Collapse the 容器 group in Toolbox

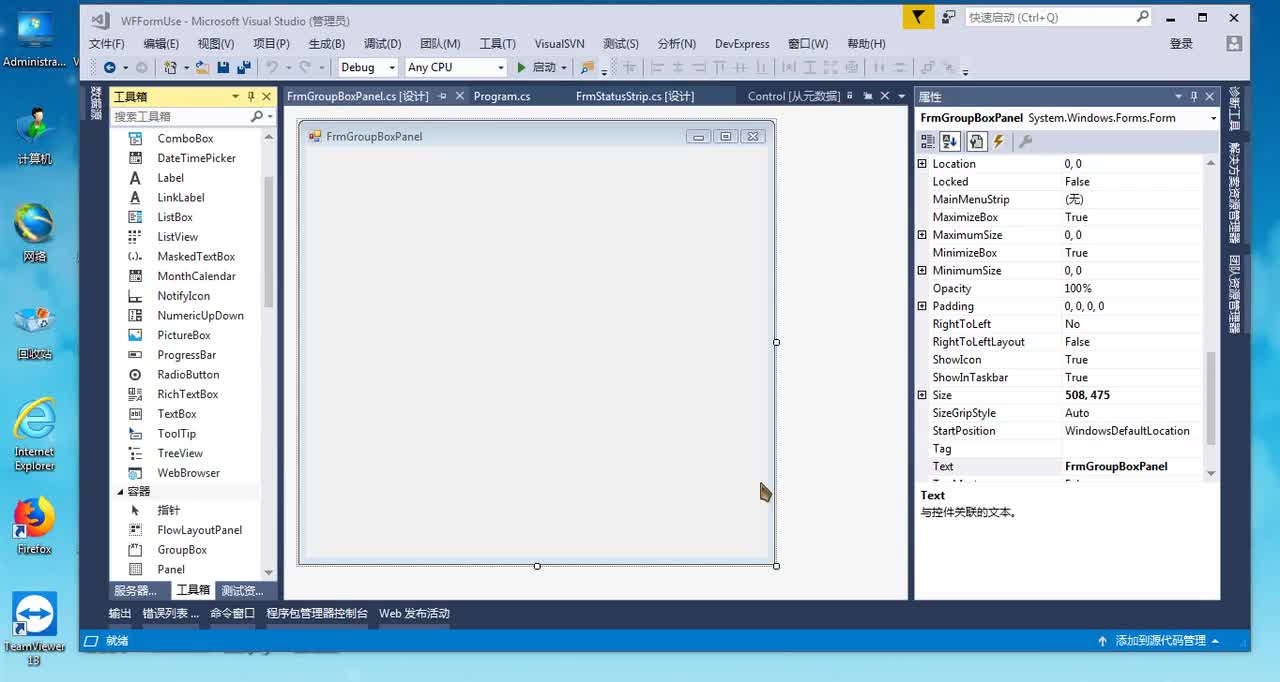point(120,491)
